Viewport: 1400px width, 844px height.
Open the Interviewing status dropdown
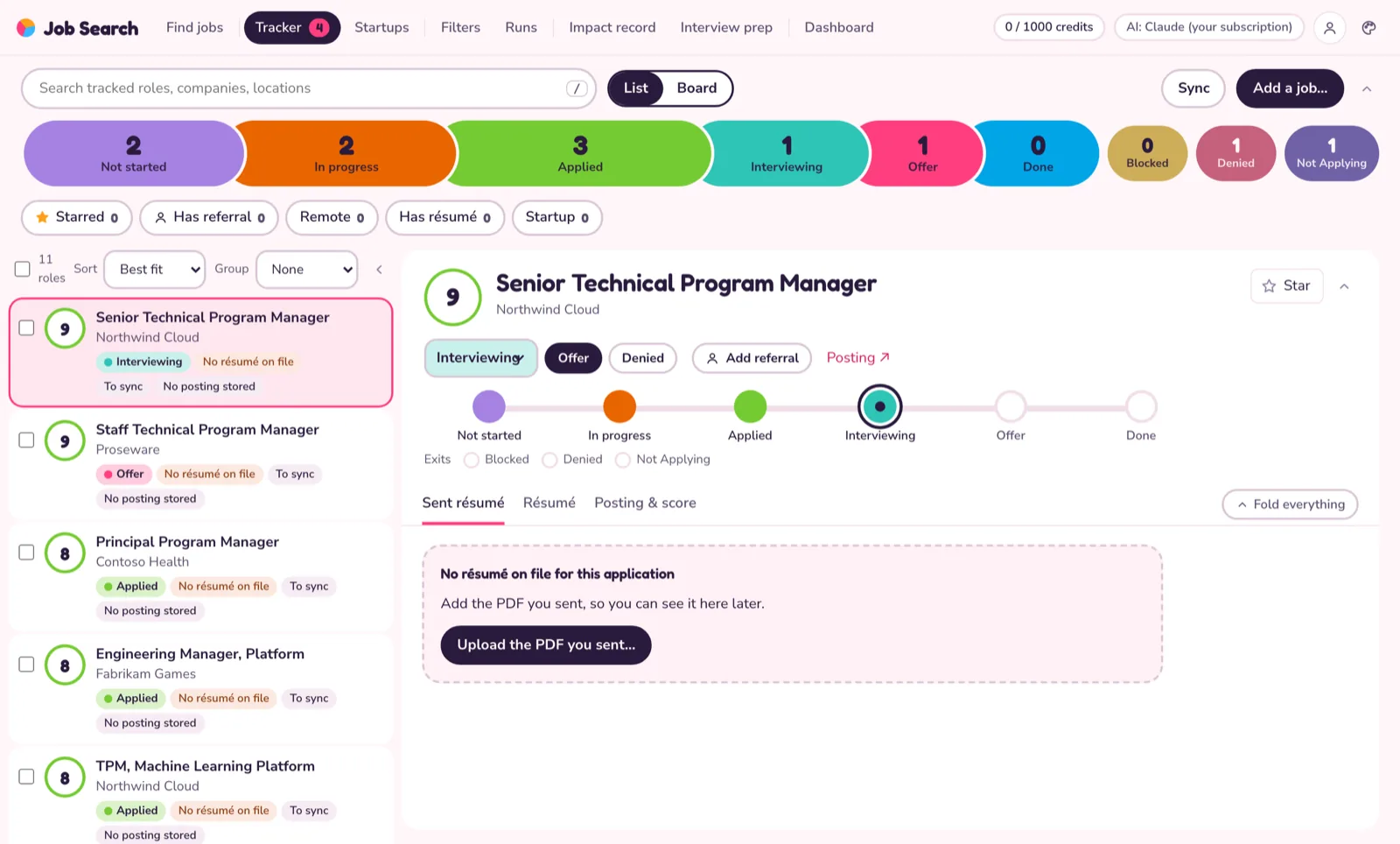480,358
